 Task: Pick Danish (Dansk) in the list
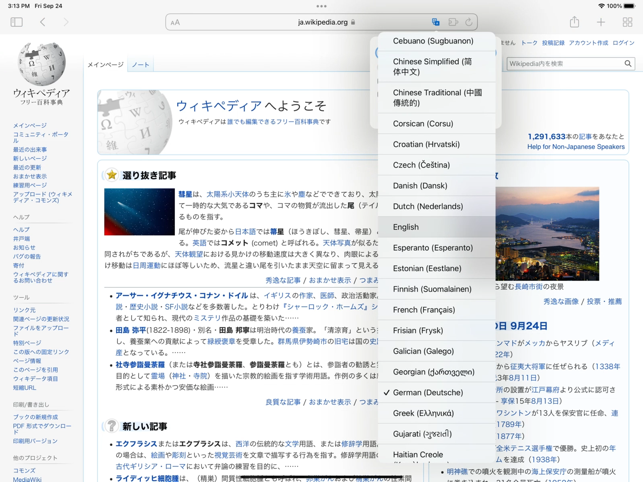(436, 185)
